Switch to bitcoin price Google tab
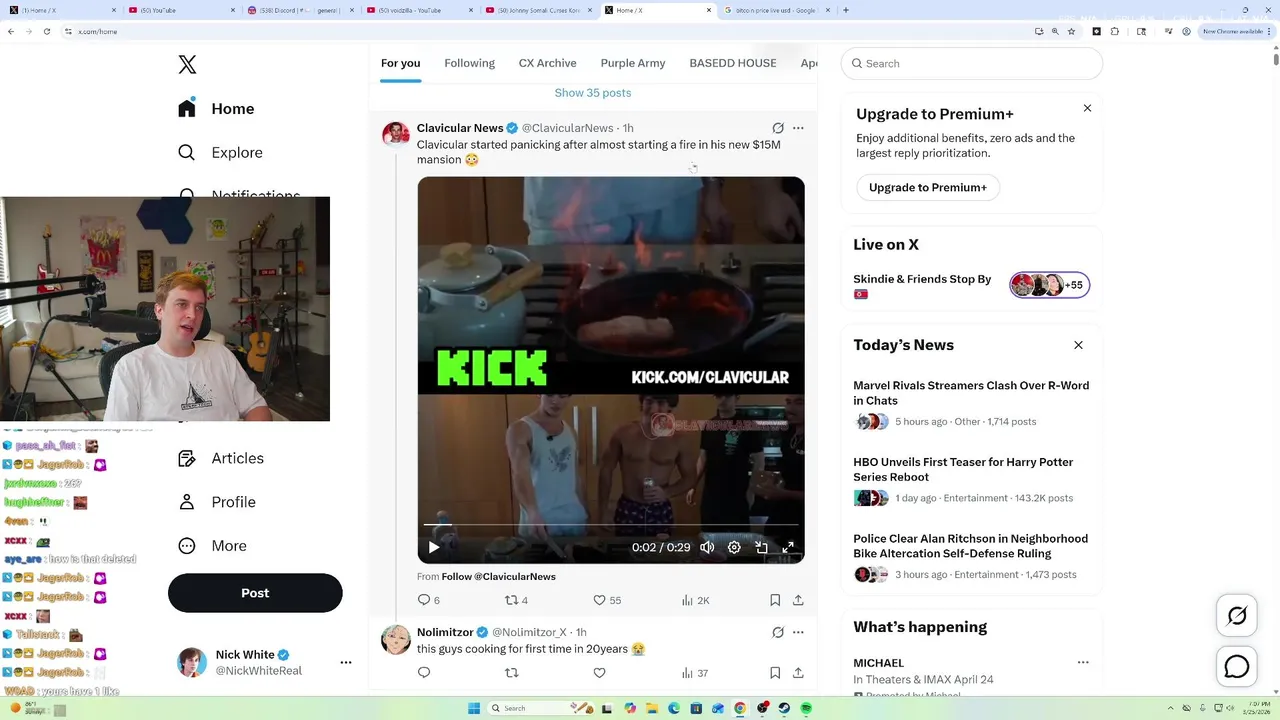1280x720 pixels. pyautogui.click(x=776, y=10)
